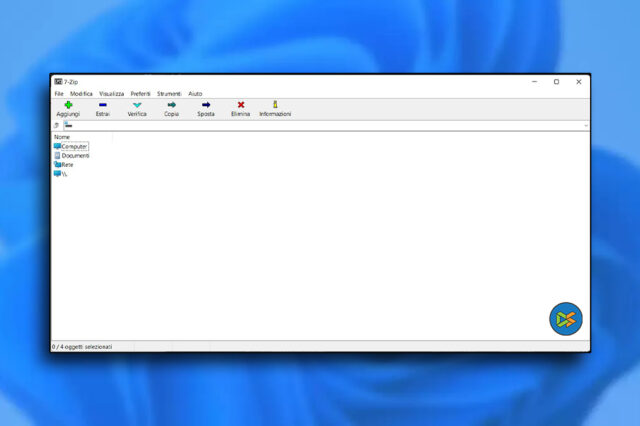Open the File menu
Viewport: 640px width, 426px height.
click(x=59, y=93)
